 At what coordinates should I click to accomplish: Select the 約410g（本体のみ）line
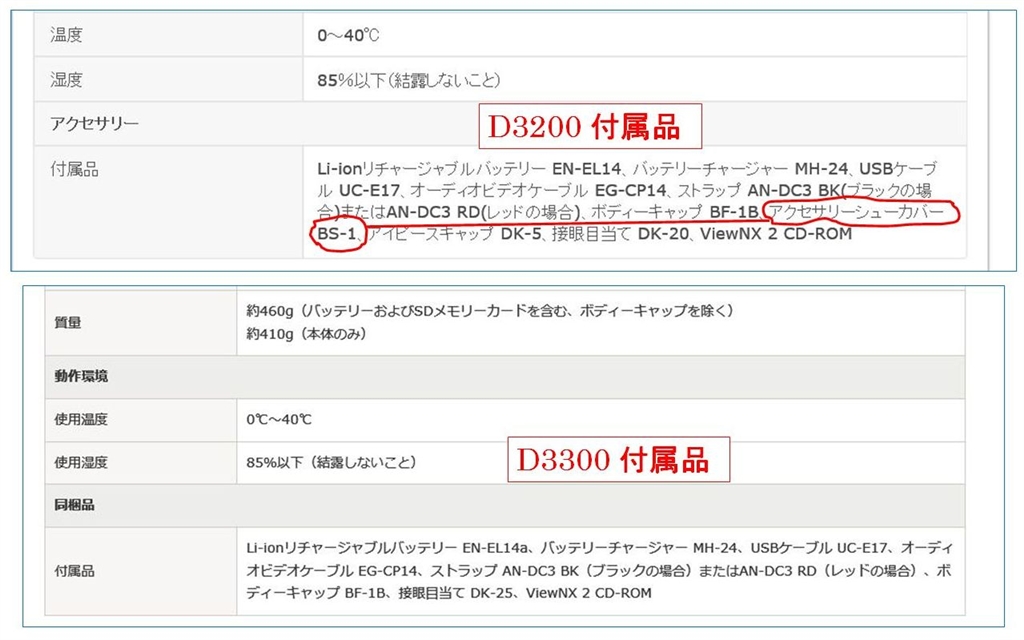(x=306, y=334)
